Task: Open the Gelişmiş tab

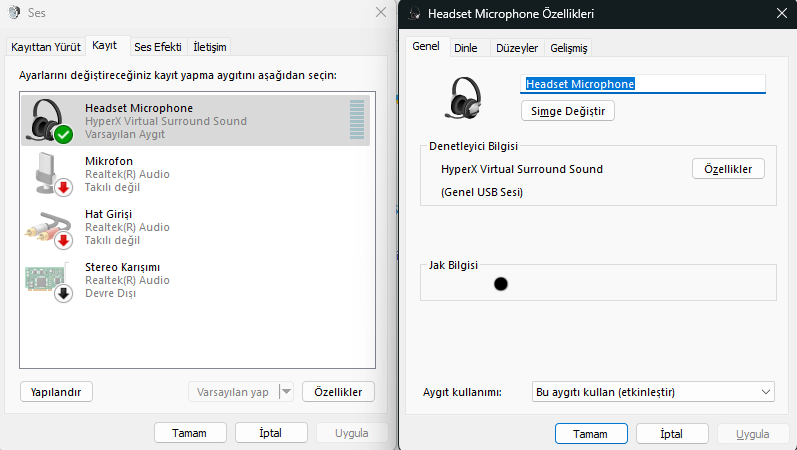Action: (568, 48)
